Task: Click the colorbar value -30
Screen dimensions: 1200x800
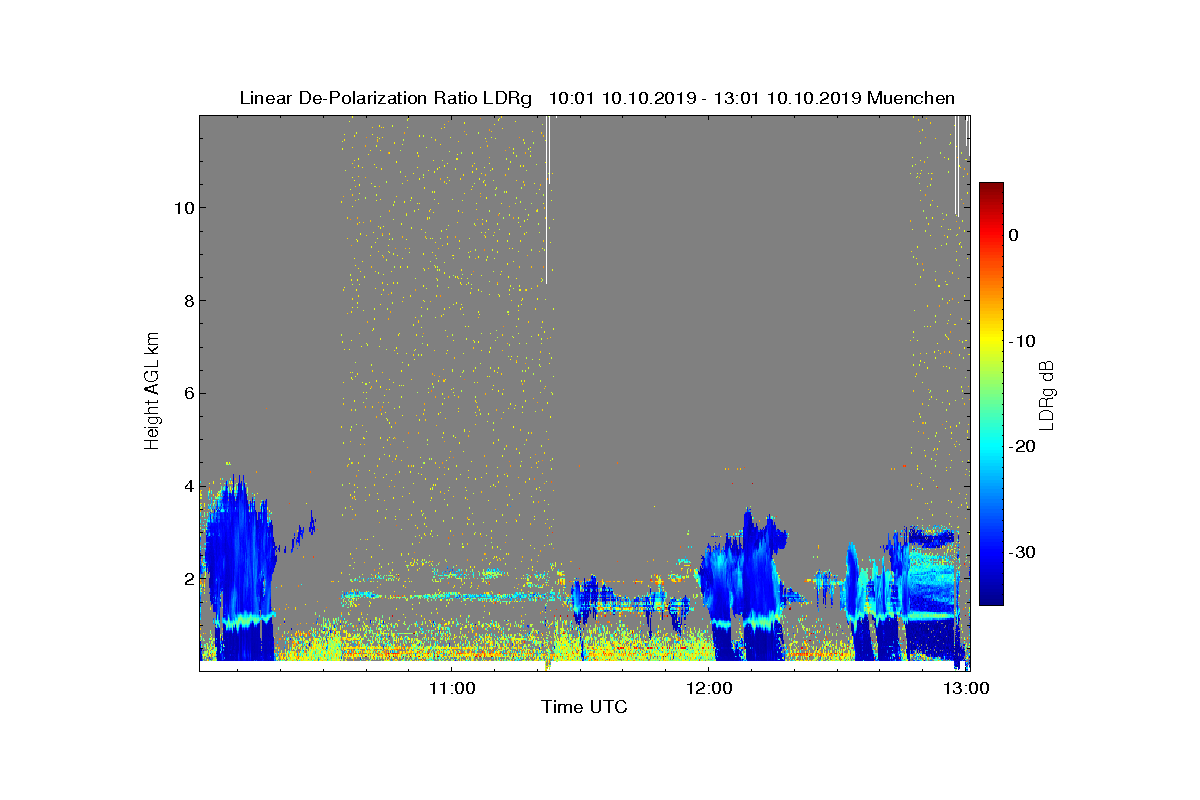Action: [x=1022, y=552]
